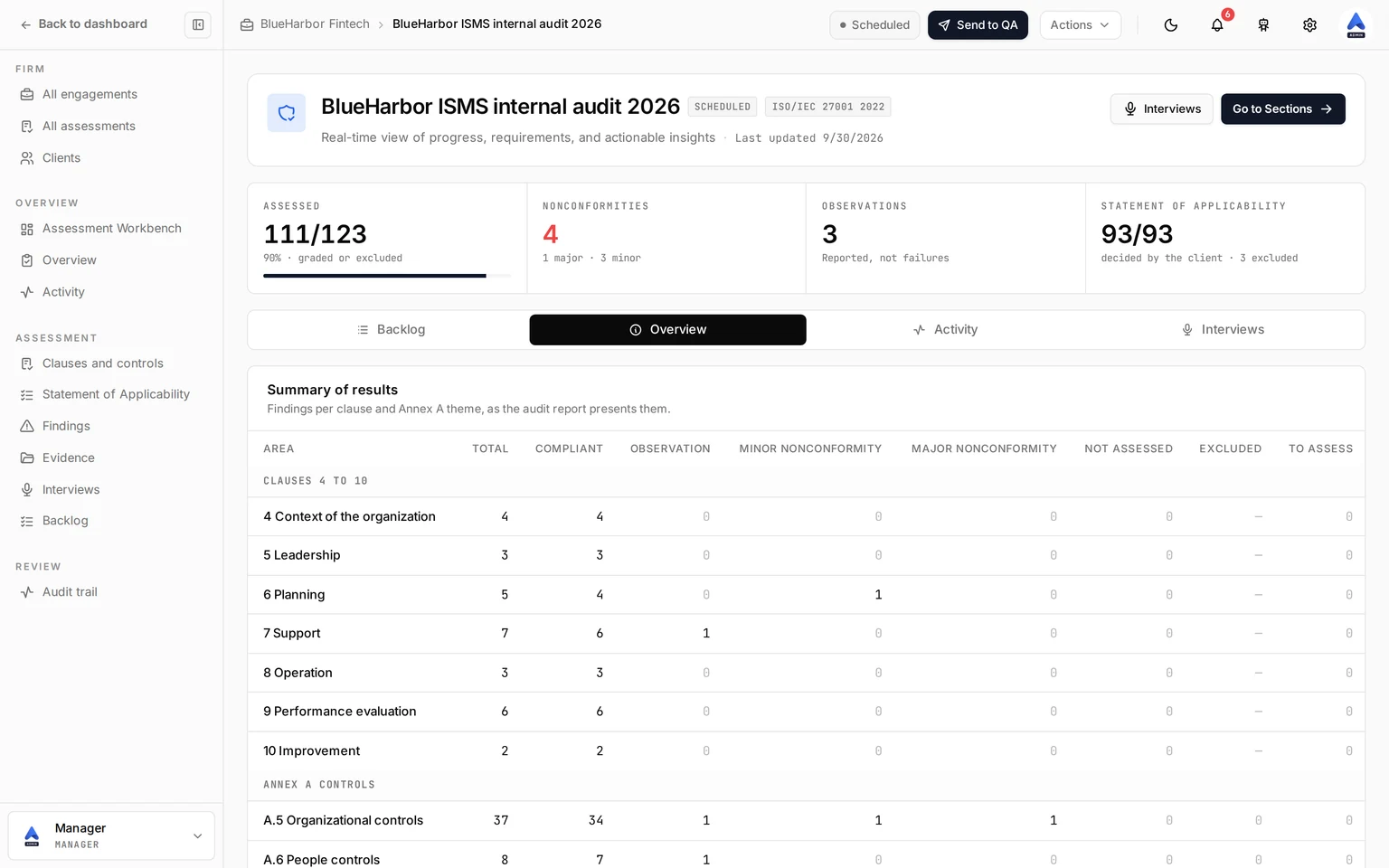1389x868 pixels.
Task: Click the Nonconformities count 4
Action: (551, 234)
